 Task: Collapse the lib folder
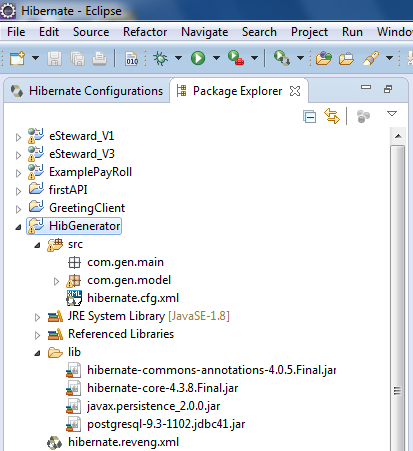coord(37,353)
